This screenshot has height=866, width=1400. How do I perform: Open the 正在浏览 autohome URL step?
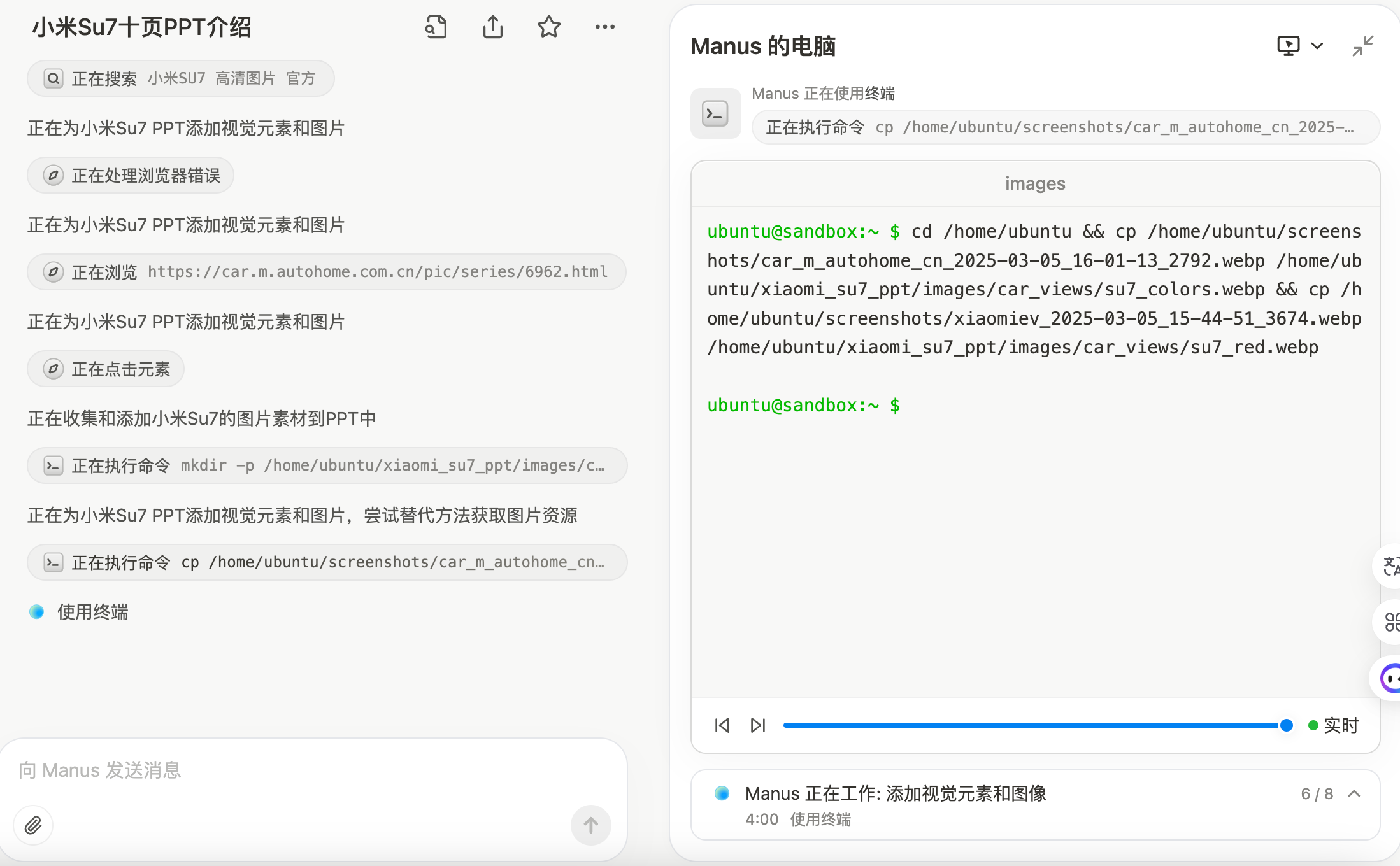click(327, 272)
